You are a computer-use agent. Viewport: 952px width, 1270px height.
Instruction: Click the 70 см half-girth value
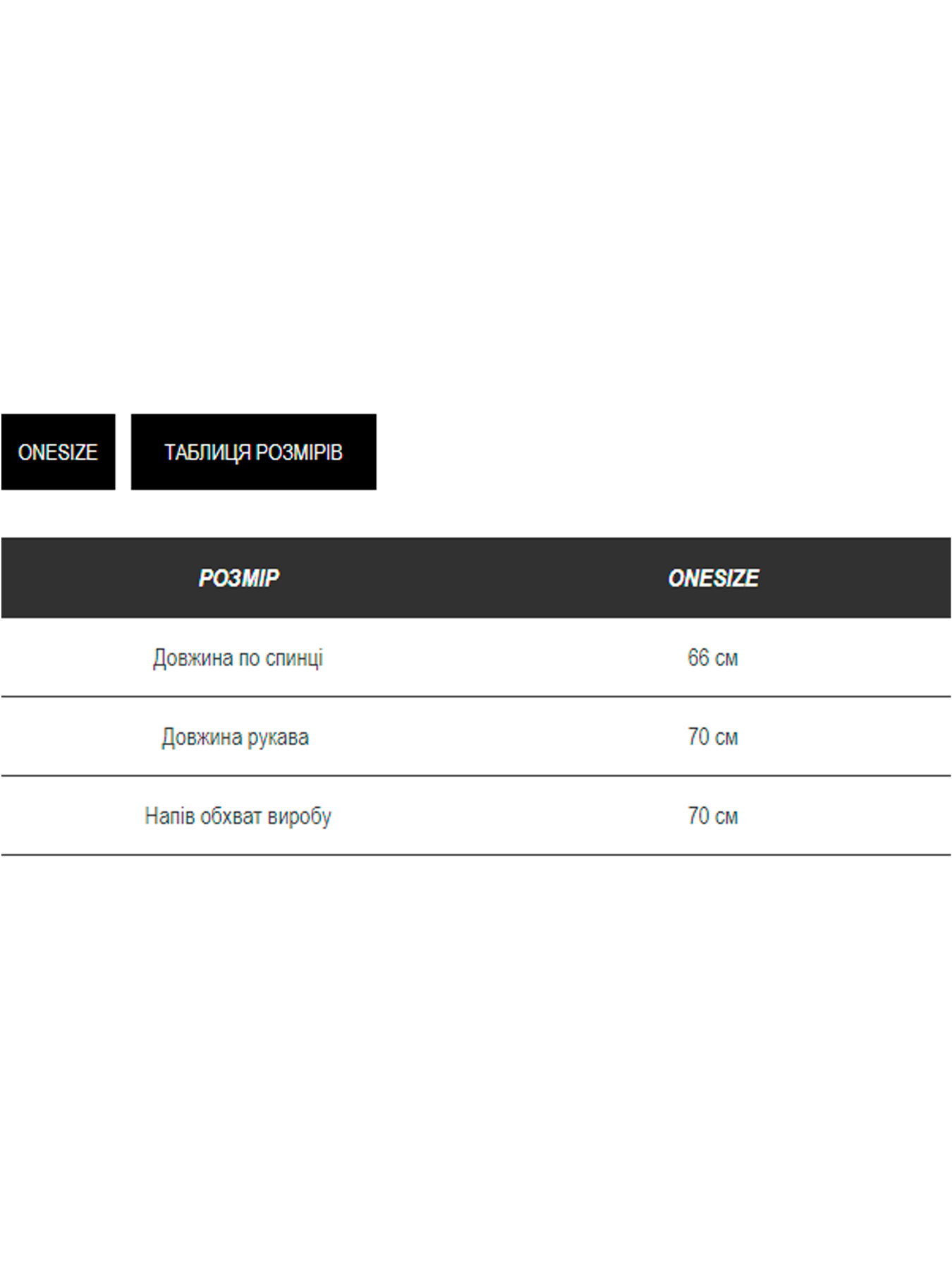click(713, 816)
